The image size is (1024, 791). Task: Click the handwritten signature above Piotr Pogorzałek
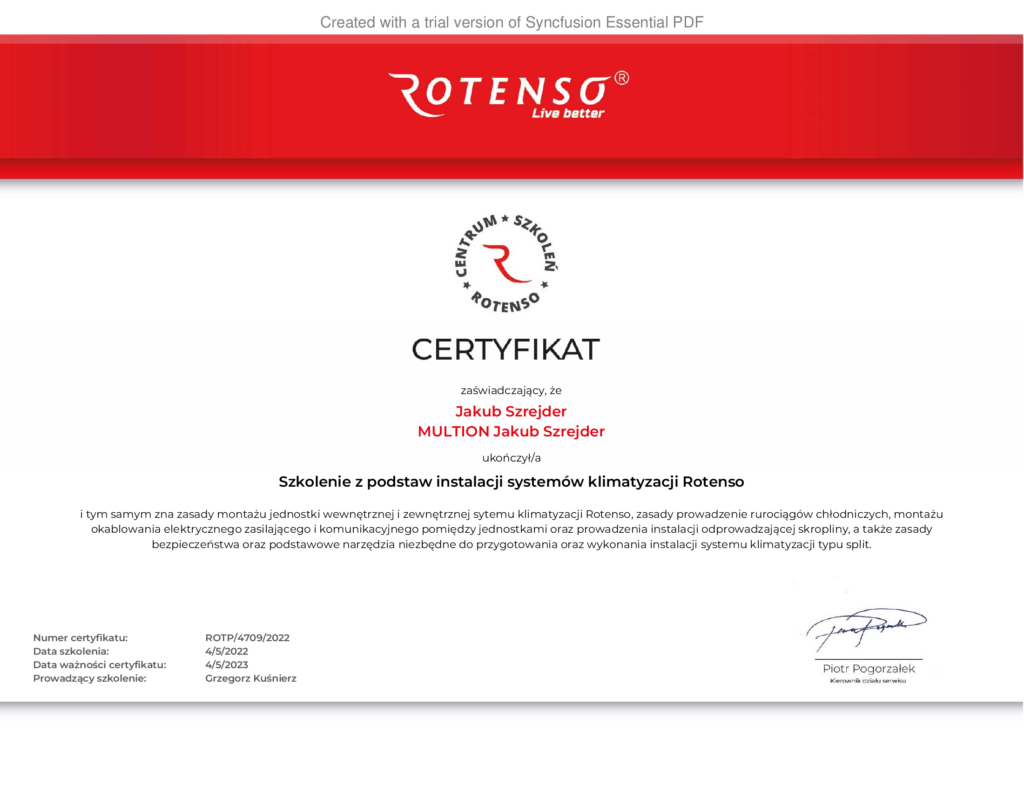(x=866, y=628)
